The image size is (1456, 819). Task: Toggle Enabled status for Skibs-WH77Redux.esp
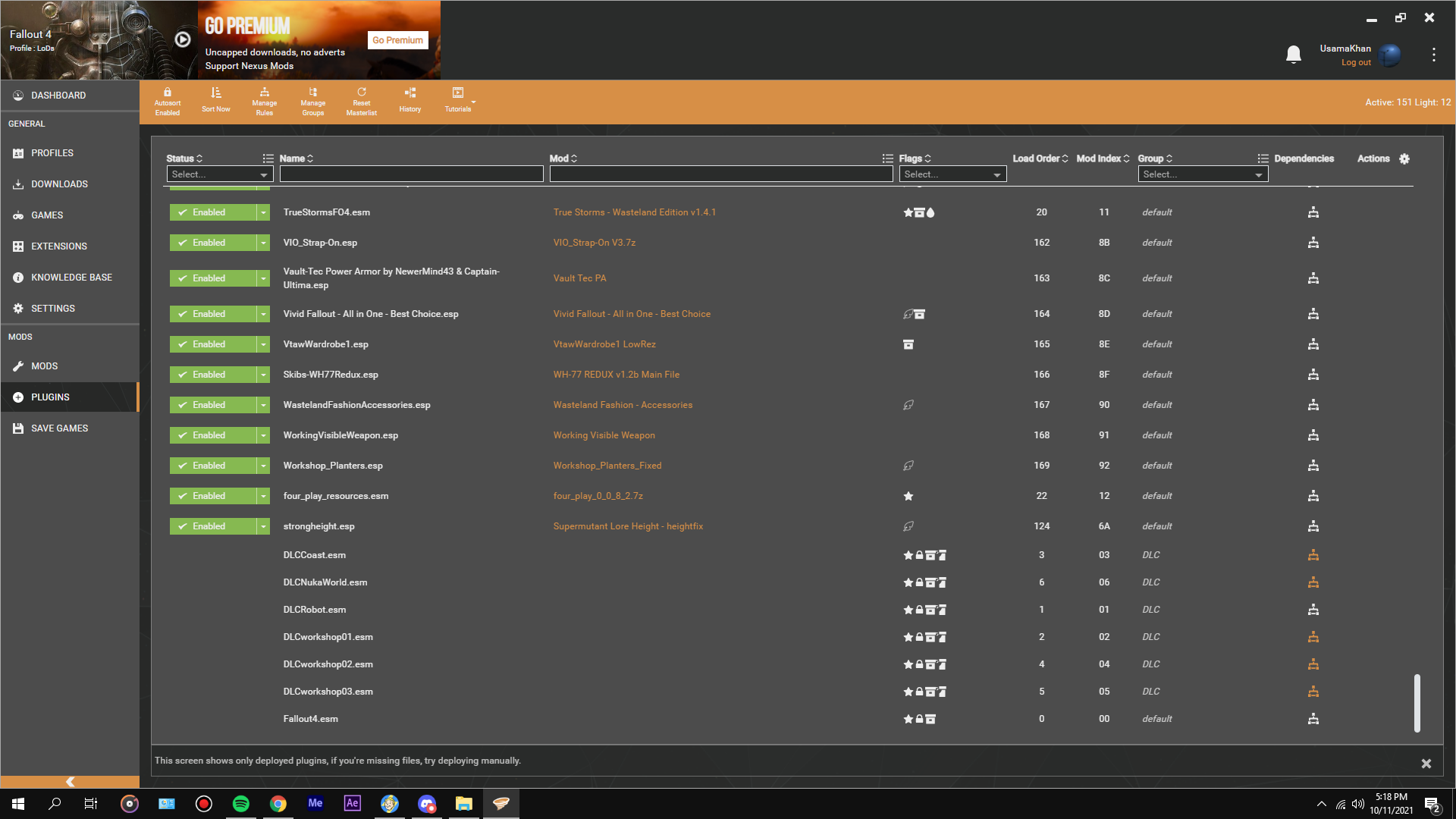pos(213,375)
